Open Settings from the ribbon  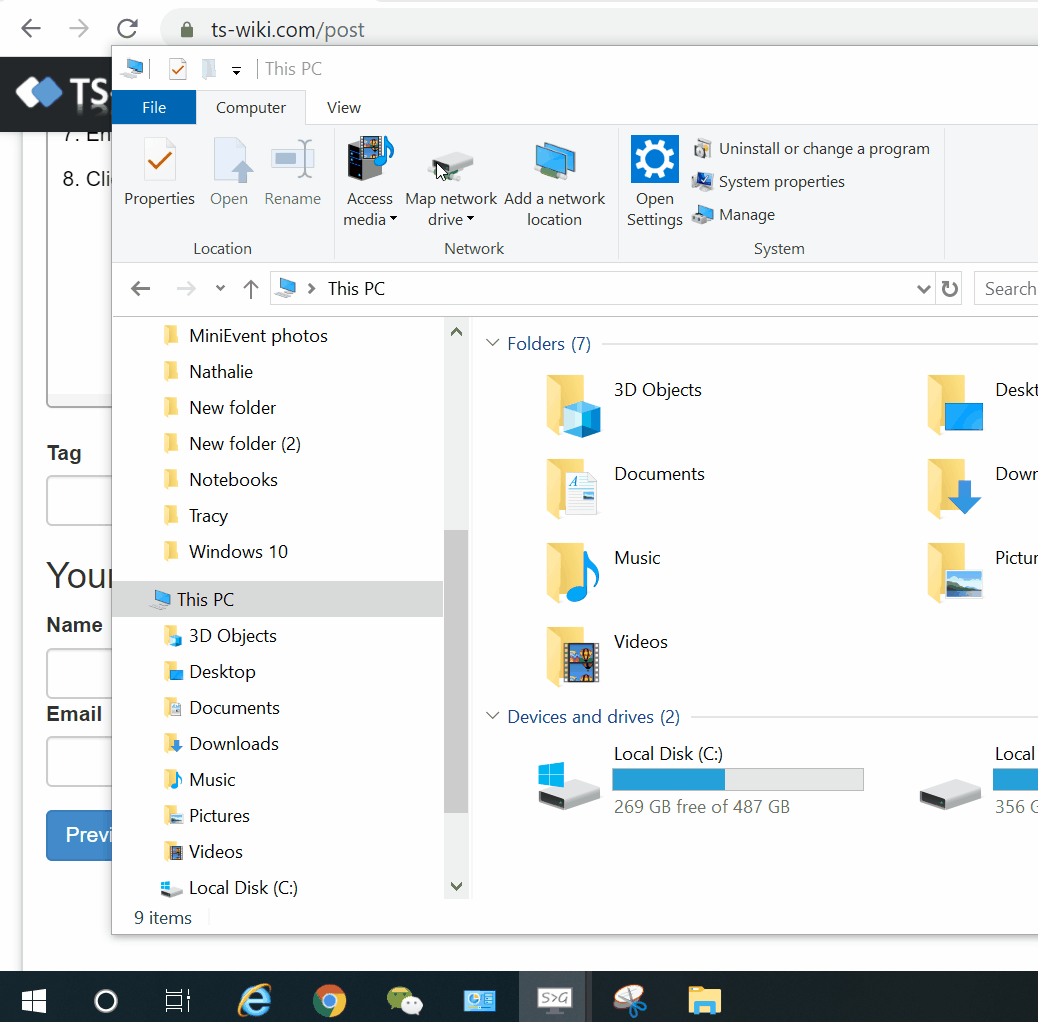(654, 160)
